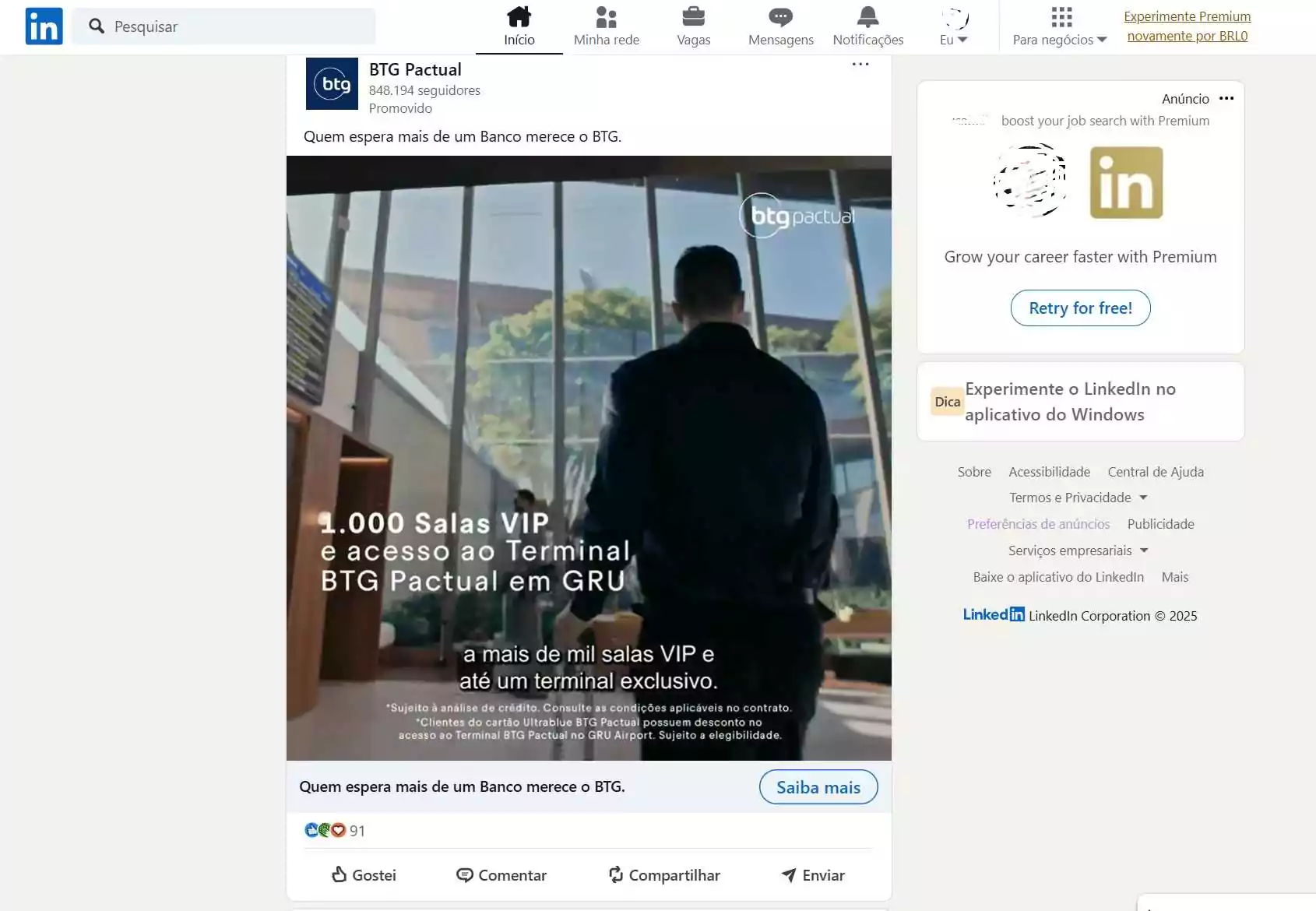
Task: Click the Comentar speech bubble icon
Action: tap(465, 875)
